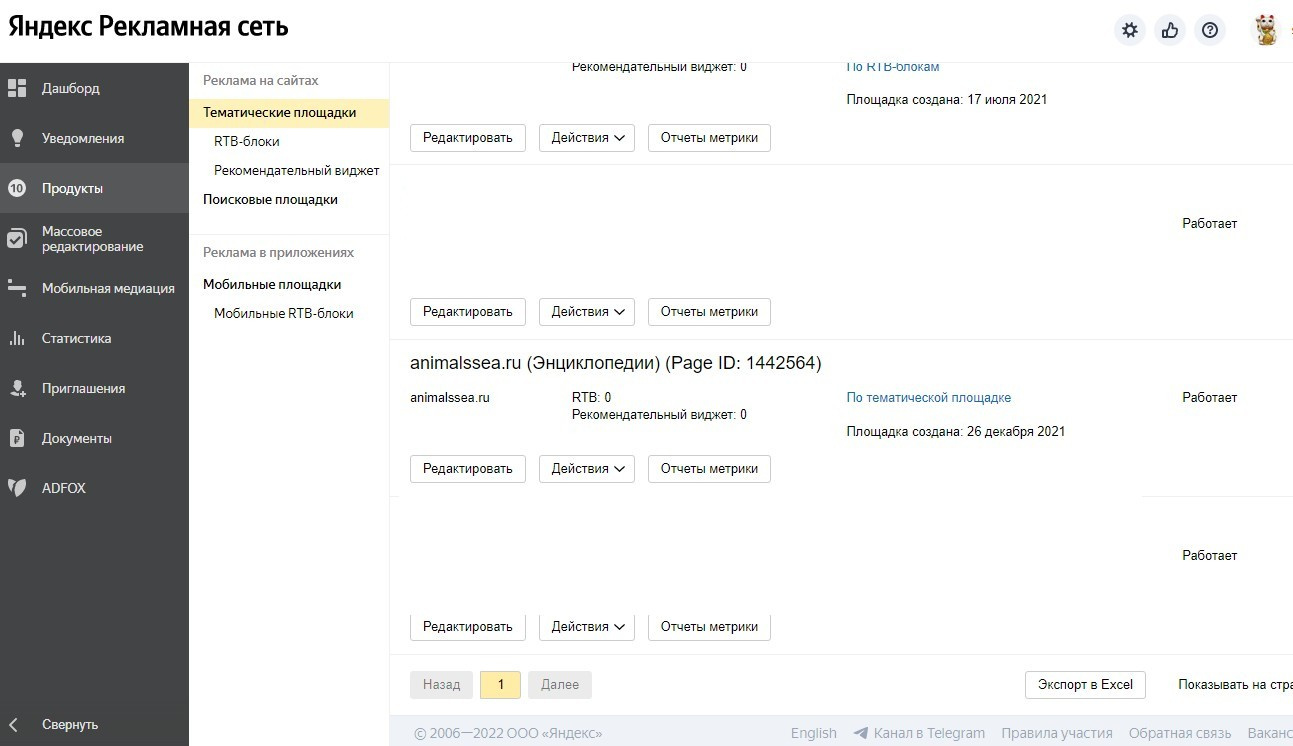
Task: Click the Реклама на сайтах heading
Action: 261,81
